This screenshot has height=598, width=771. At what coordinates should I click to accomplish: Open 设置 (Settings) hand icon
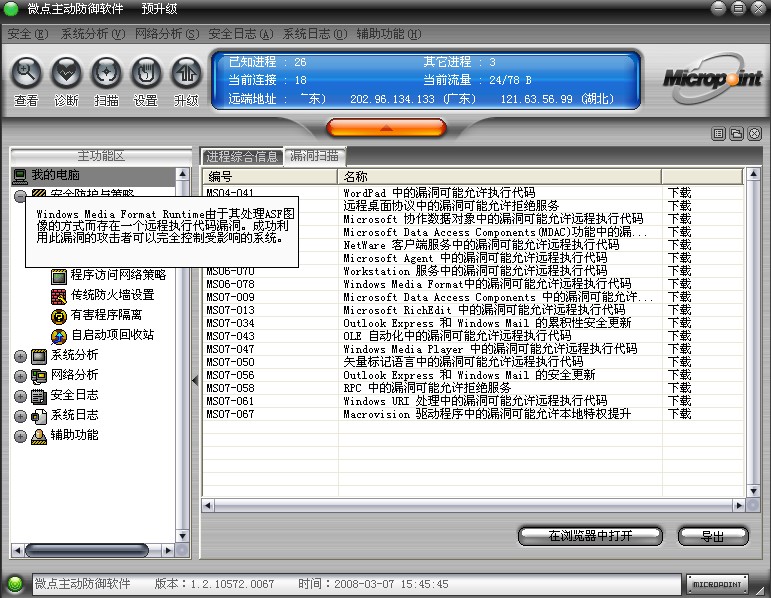coord(146,73)
